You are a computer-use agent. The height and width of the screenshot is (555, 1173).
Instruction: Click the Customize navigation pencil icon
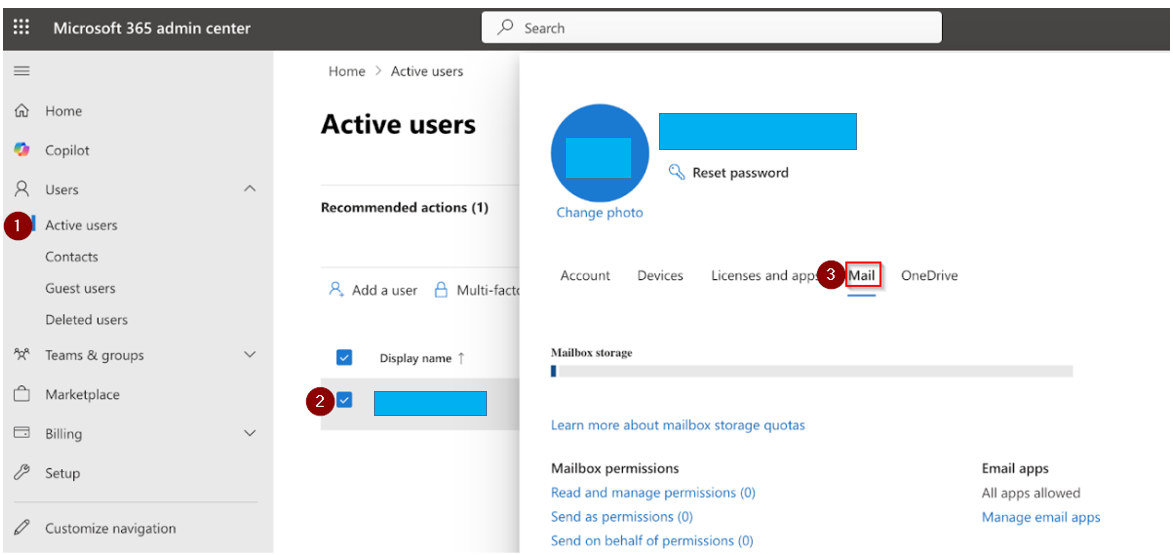22,528
